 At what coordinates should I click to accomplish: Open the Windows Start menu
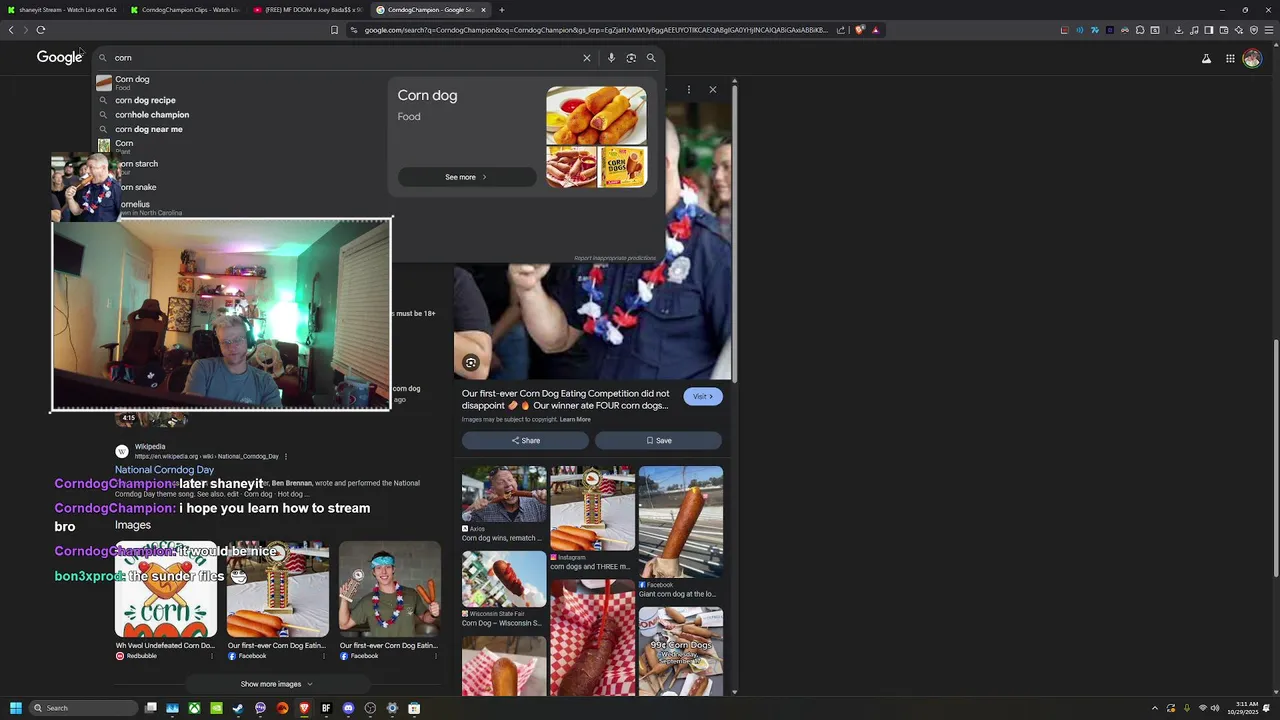(x=15, y=708)
